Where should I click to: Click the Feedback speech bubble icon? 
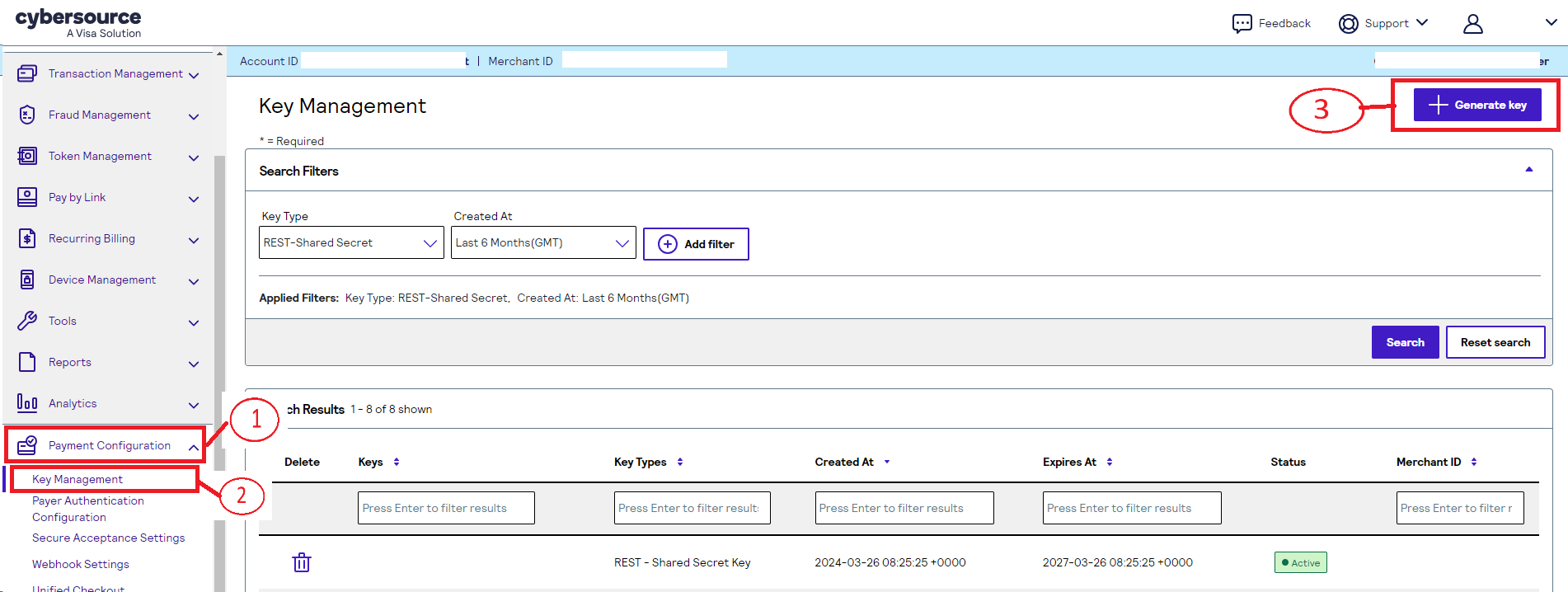tap(1242, 23)
